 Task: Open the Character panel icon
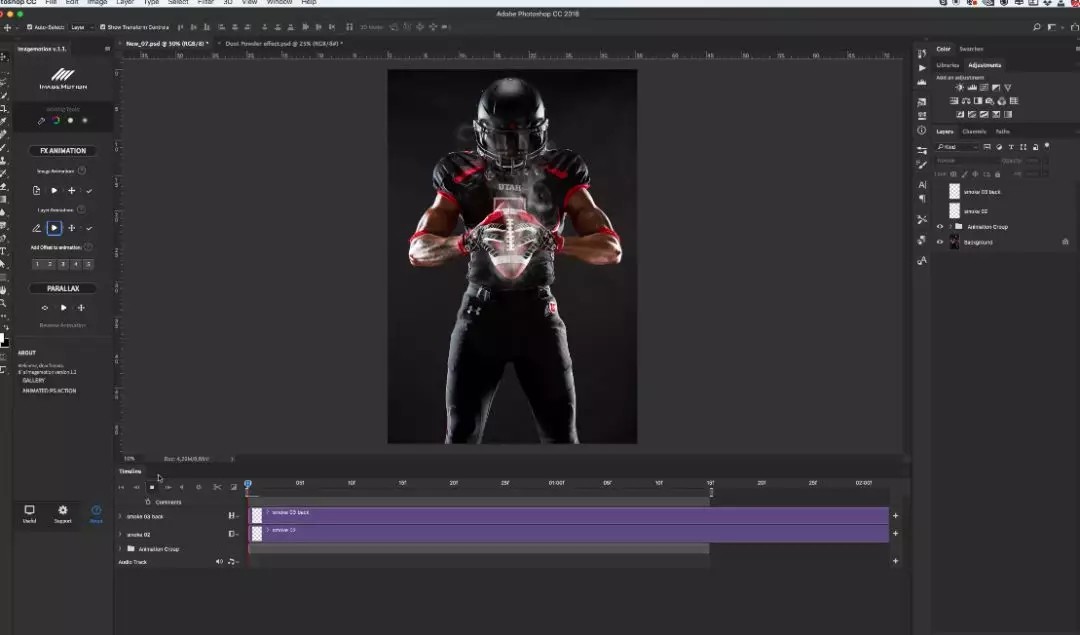pos(922,185)
